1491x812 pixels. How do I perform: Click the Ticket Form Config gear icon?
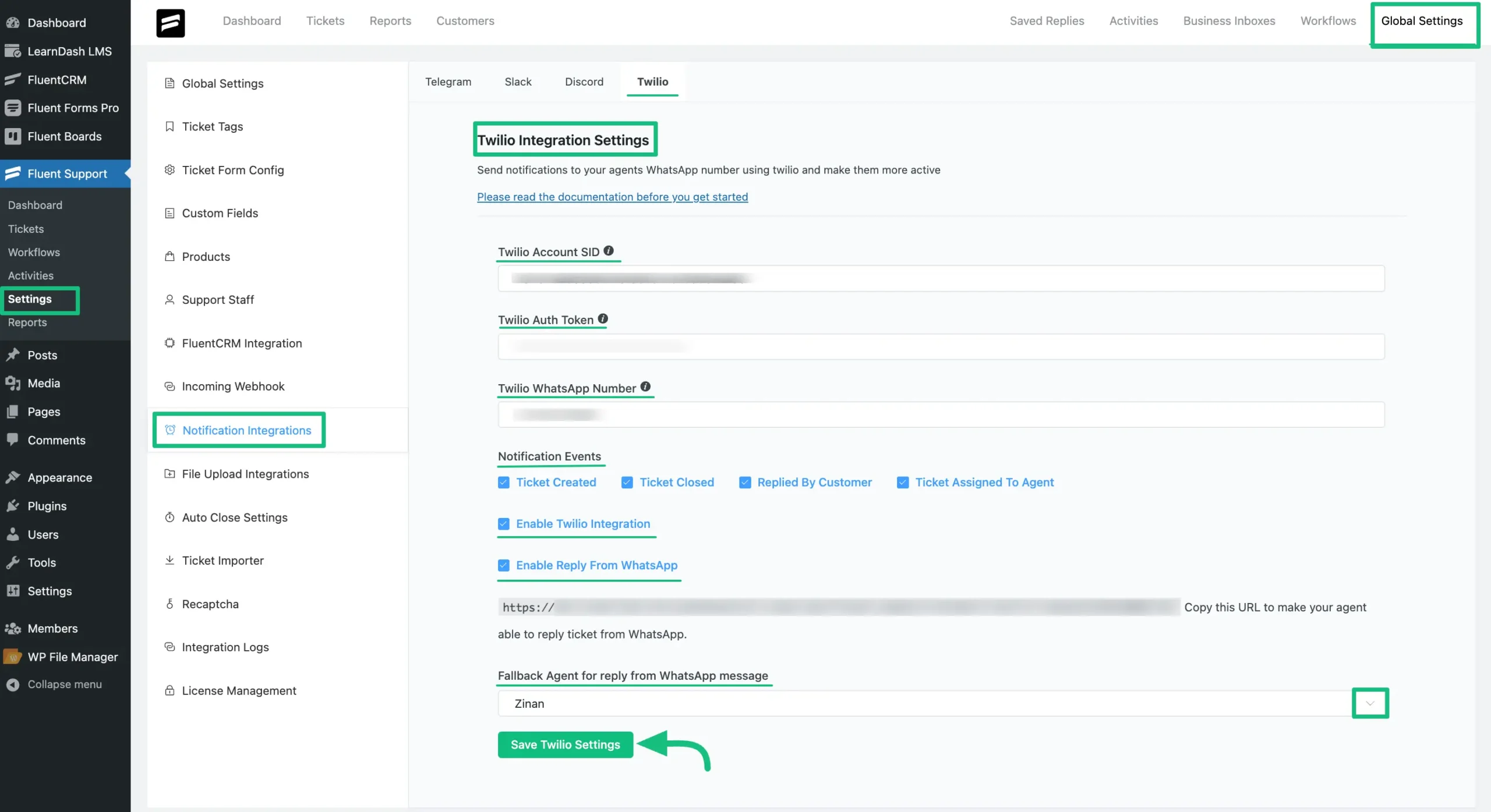click(x=169, y=170)
